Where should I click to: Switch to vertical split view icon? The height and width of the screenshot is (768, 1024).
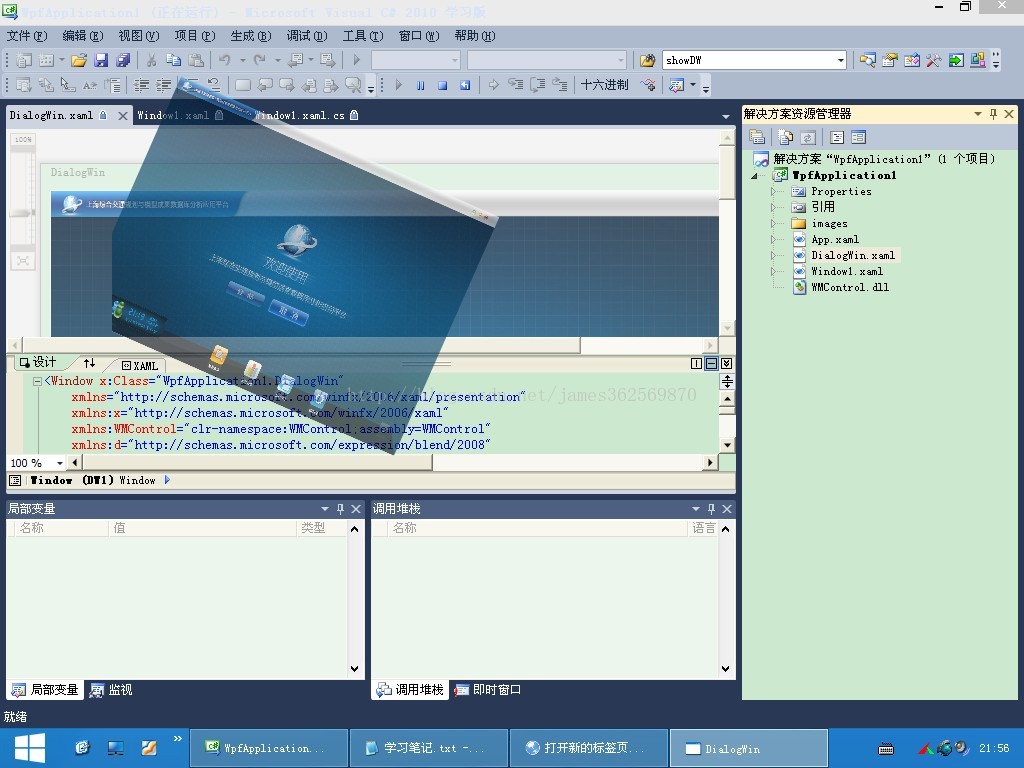pyautogui.click(x=697, y=364)
